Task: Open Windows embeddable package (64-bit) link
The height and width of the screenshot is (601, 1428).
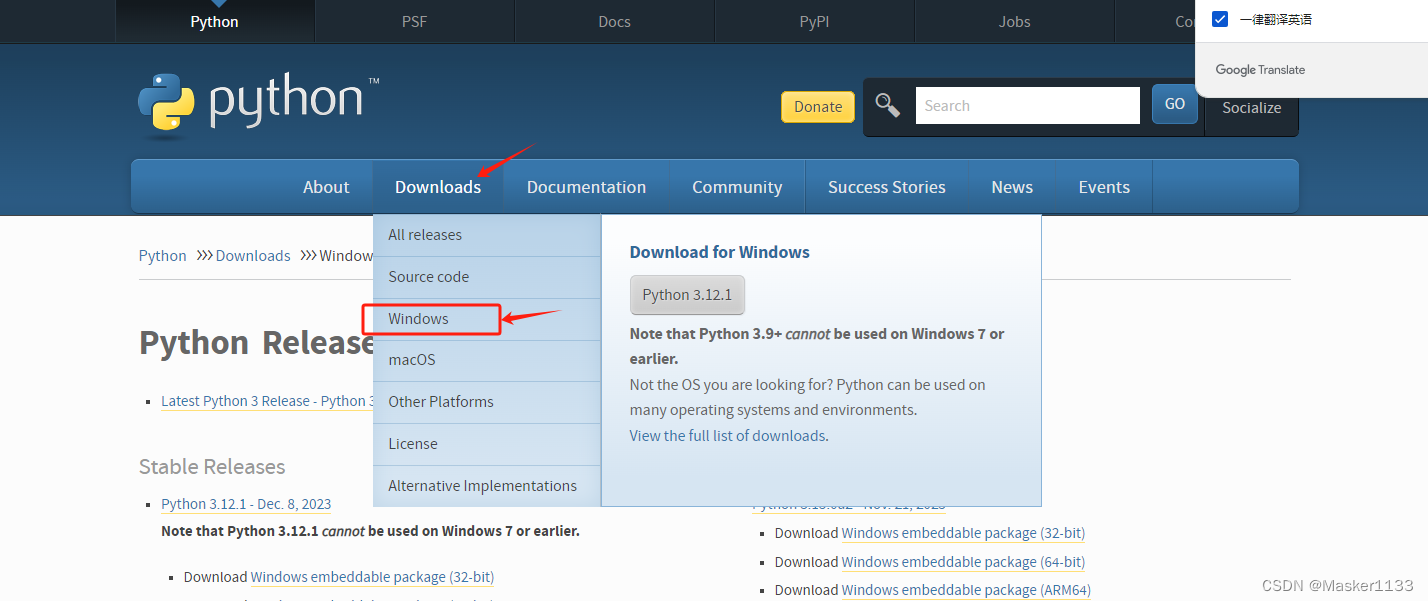Action: click(963, 562)
